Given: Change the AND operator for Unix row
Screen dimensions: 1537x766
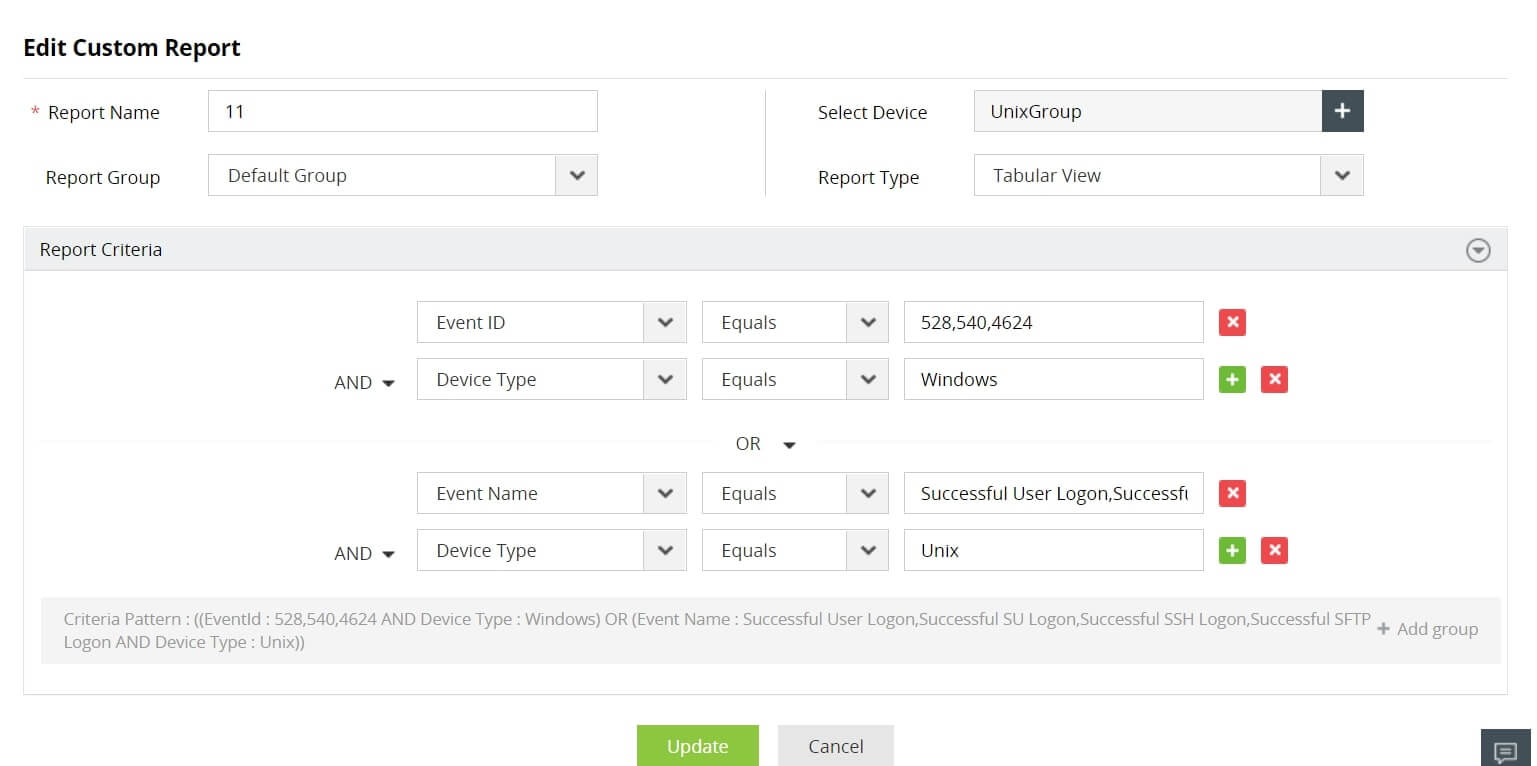Looking at the screenshot, I should (x=364, y=554).
